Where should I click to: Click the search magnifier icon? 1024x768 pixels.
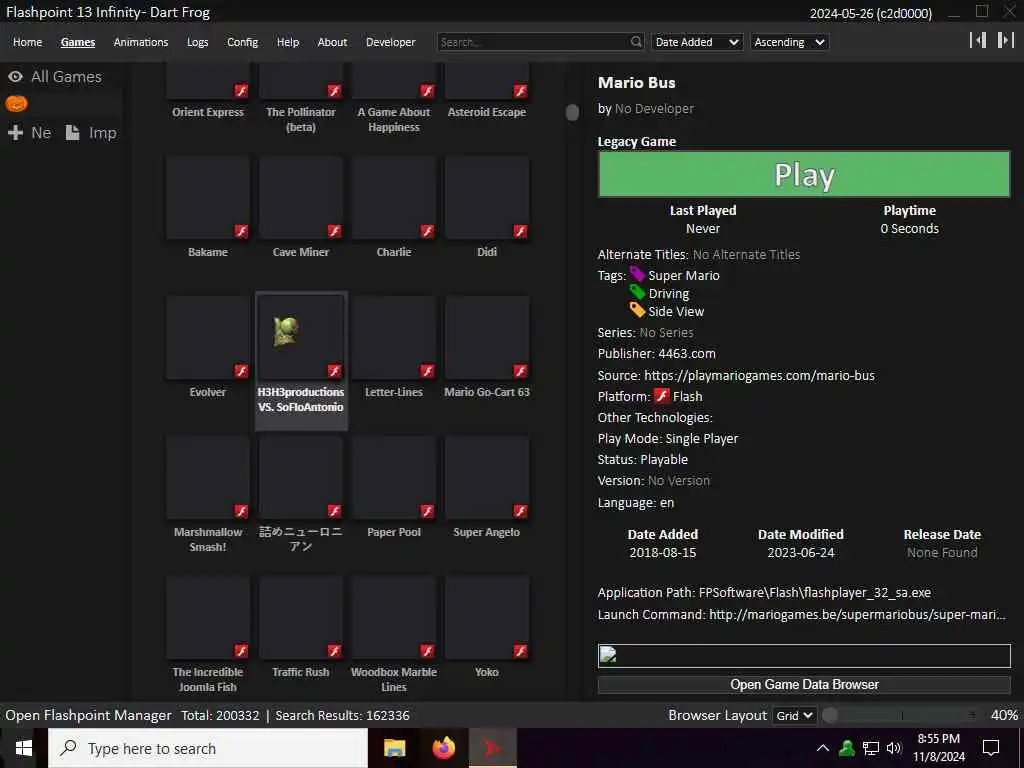tap(636, 42)
